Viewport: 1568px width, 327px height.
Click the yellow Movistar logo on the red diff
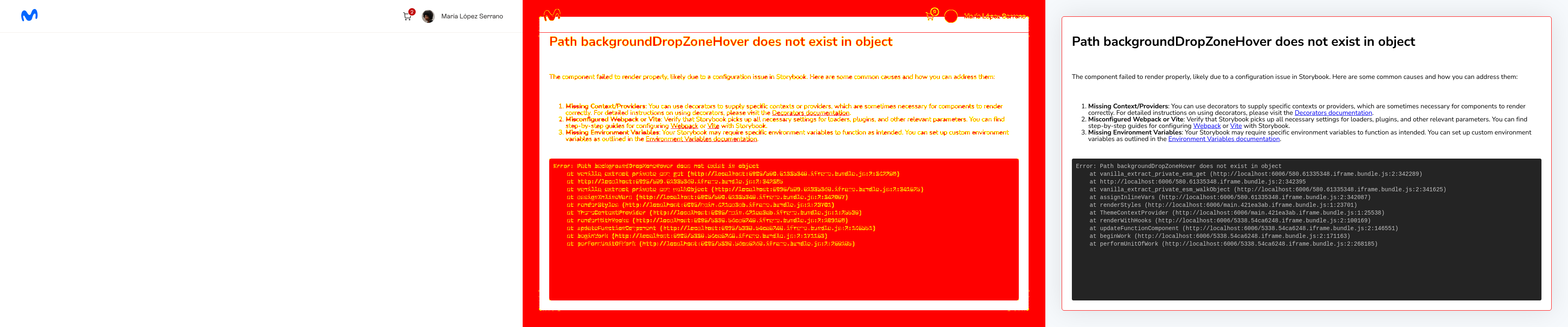click(x=552, y=15)
